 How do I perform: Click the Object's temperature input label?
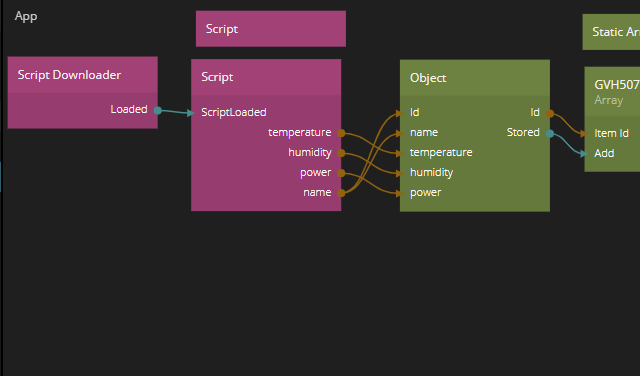[441, 152]
